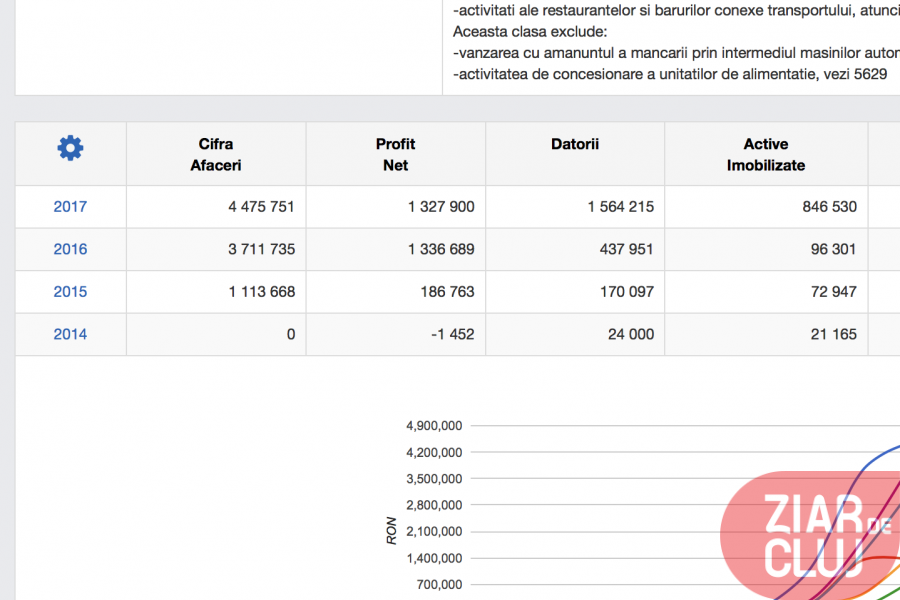This screenshot has height=600, width=900.
Task: Click the 700,000 chart axis label
Action: click(x=440, y=585)
